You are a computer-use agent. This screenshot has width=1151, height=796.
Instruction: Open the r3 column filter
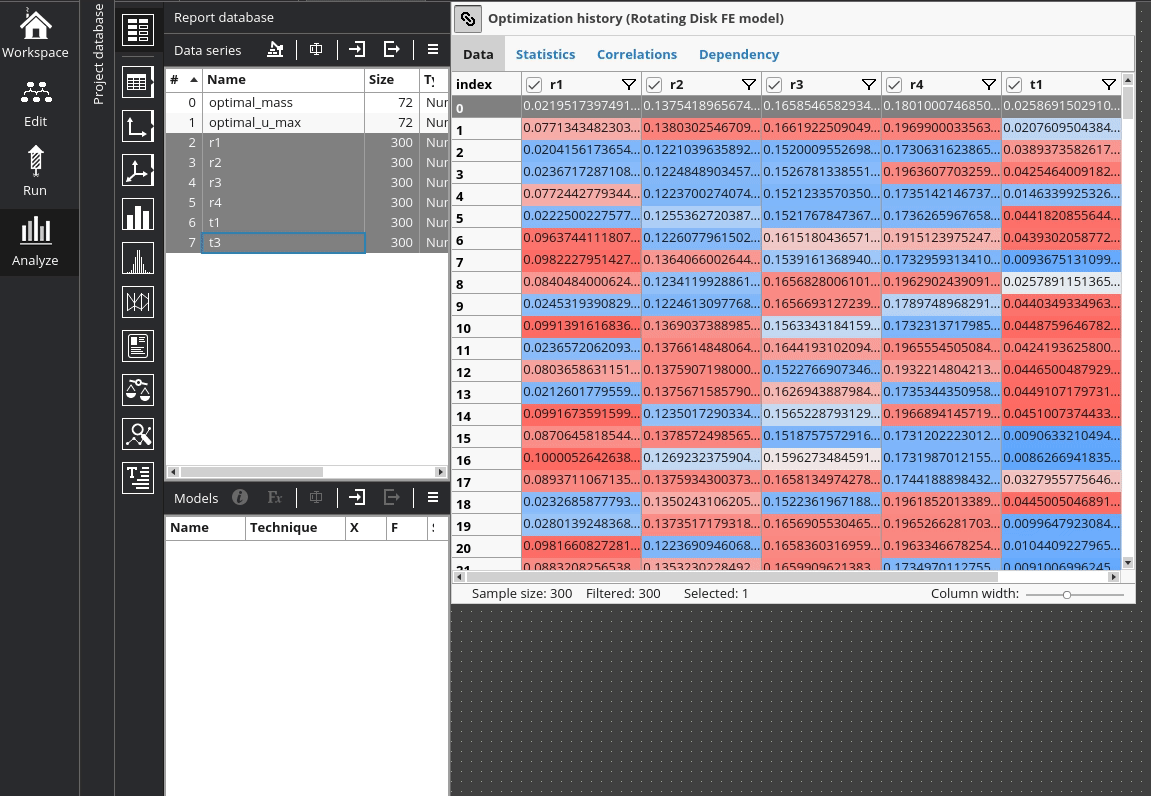point(868,85)
